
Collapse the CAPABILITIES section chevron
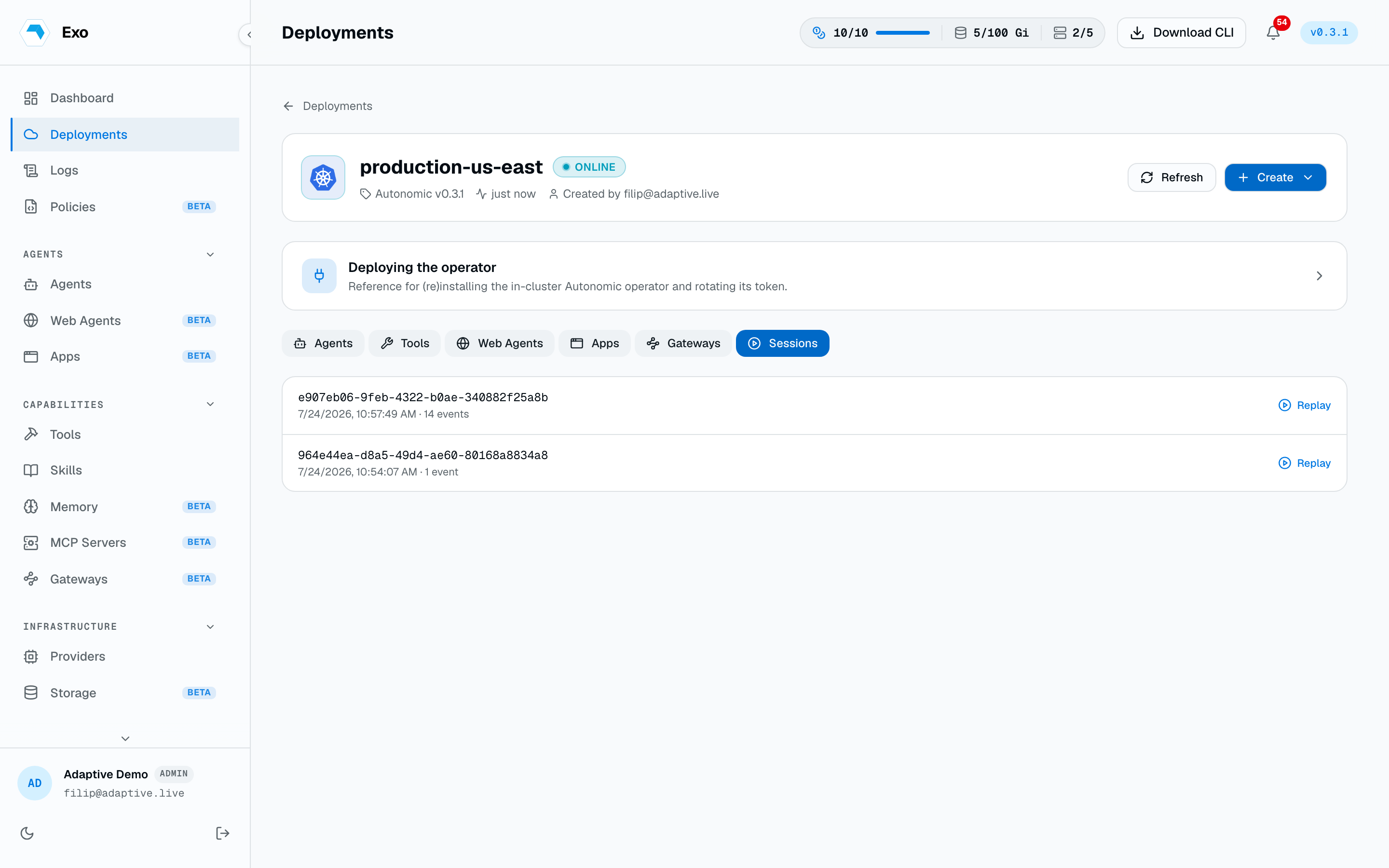click(x=210, y=404)
